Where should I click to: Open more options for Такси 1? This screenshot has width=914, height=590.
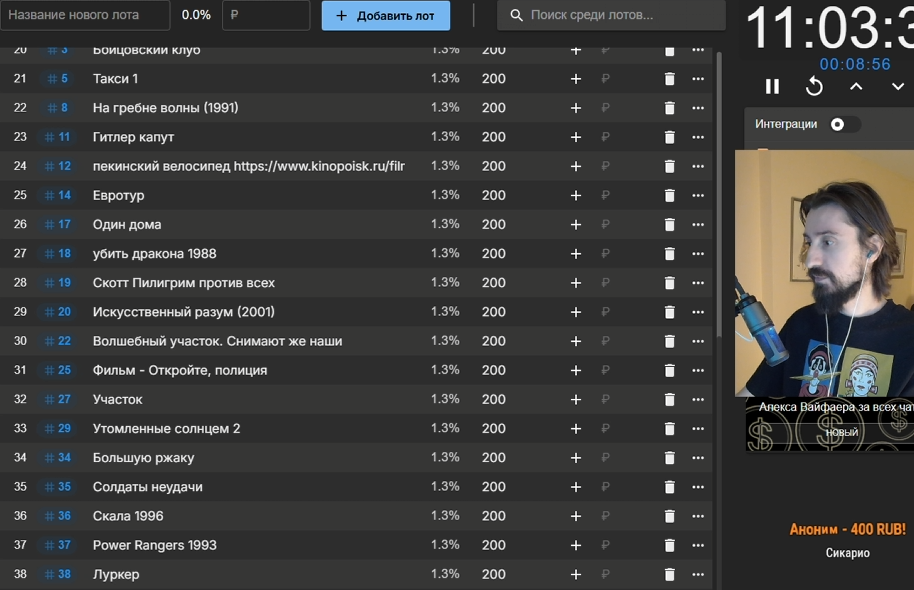tap(698, 79)
